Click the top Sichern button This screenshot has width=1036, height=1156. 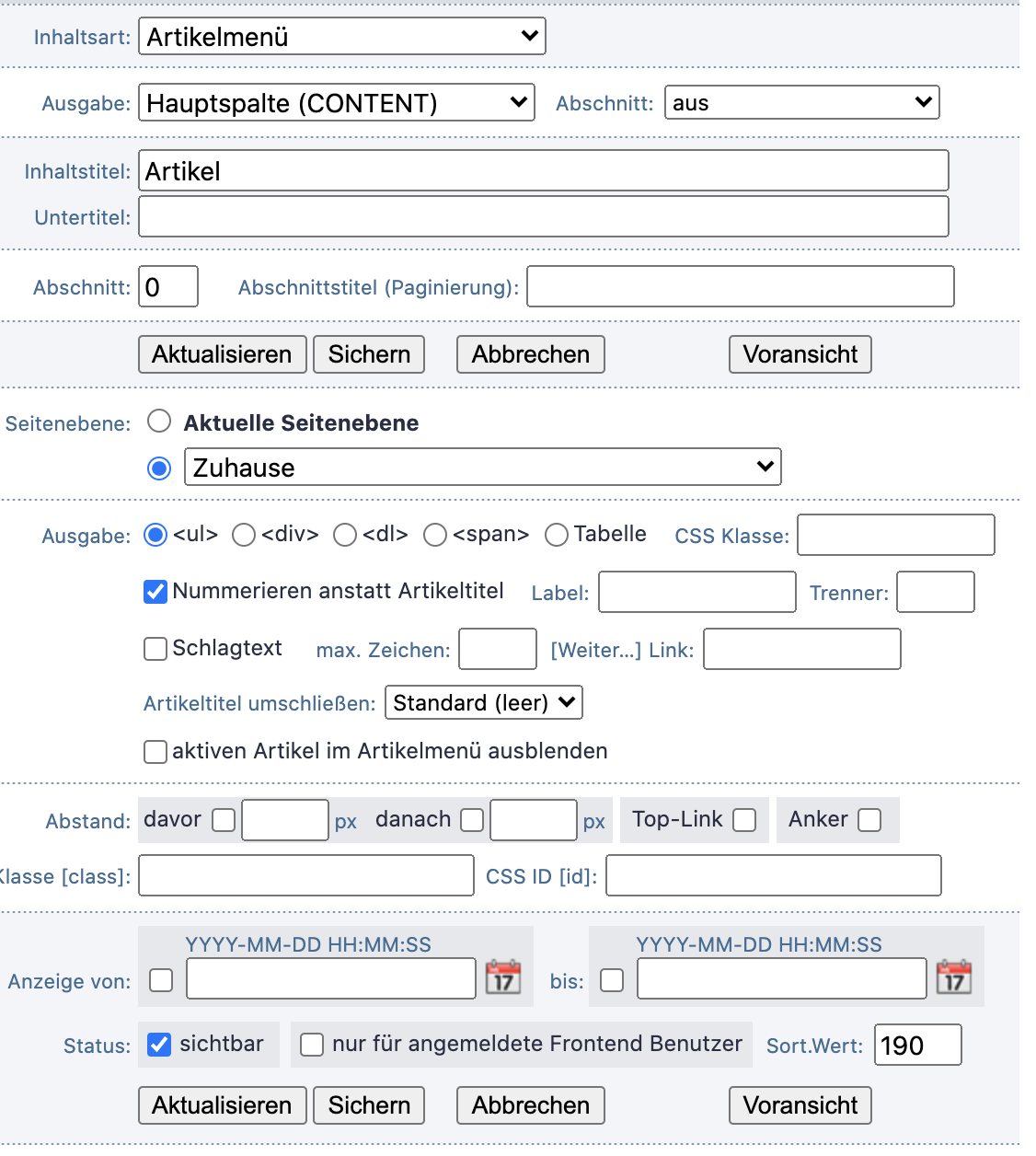(369, 354)
